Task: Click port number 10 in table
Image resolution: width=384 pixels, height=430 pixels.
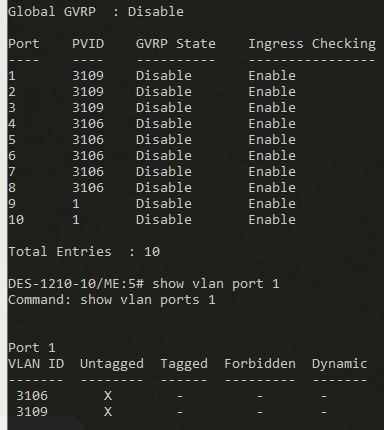Action: (x=16, y=220)
